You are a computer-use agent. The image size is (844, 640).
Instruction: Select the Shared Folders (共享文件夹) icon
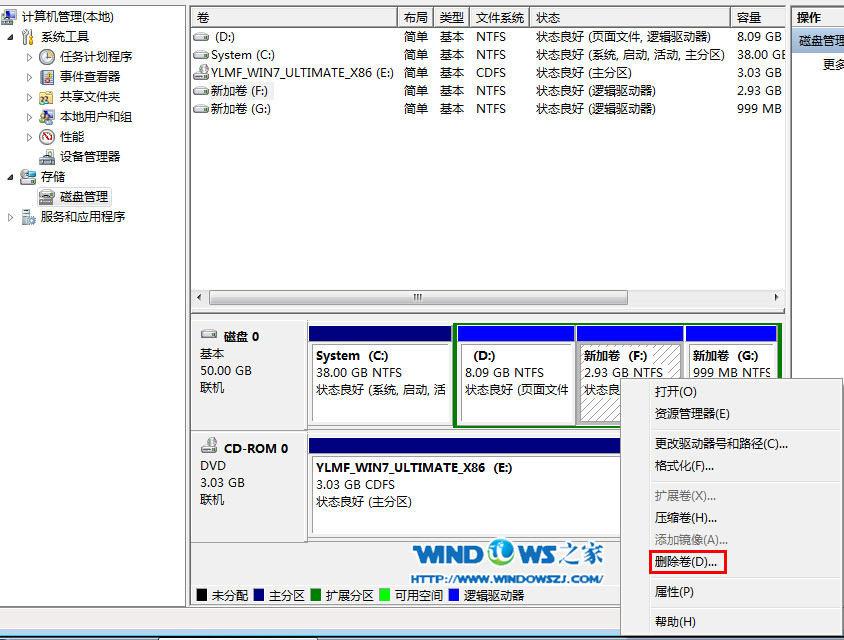pyautogui.click(x=47, y=97)
